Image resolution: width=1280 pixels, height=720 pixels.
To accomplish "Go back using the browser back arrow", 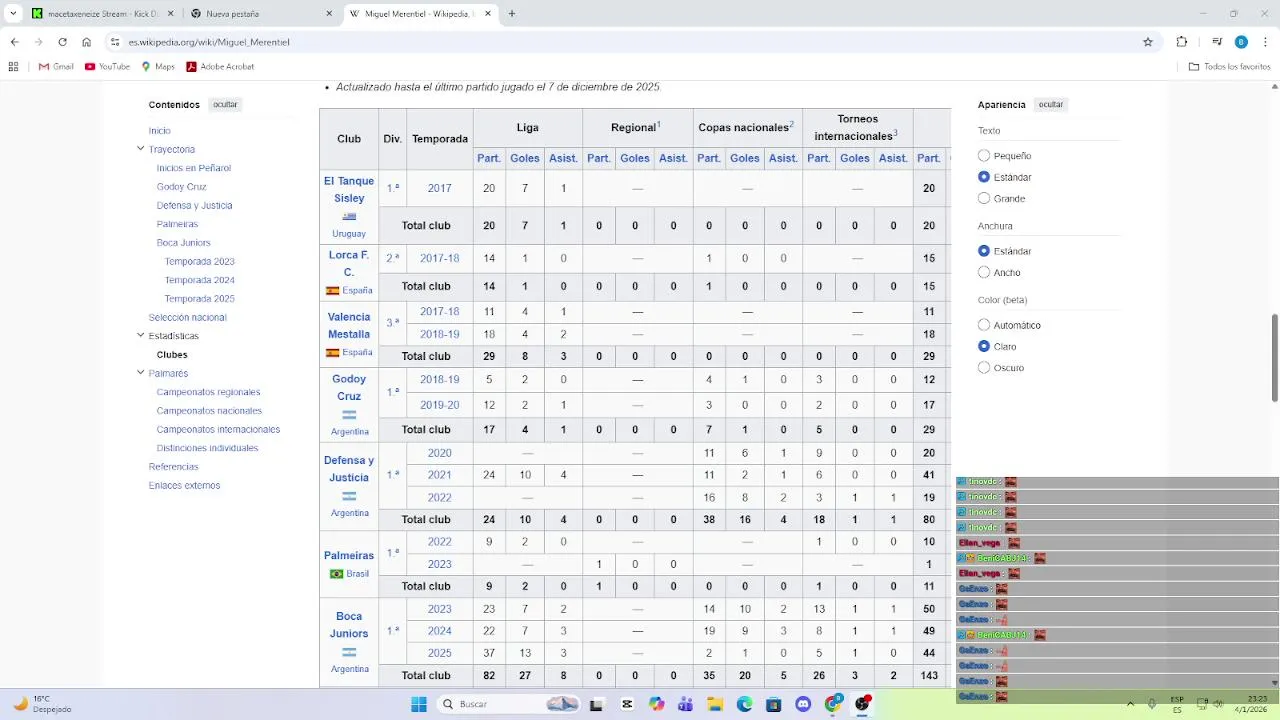I will [14, 42].
